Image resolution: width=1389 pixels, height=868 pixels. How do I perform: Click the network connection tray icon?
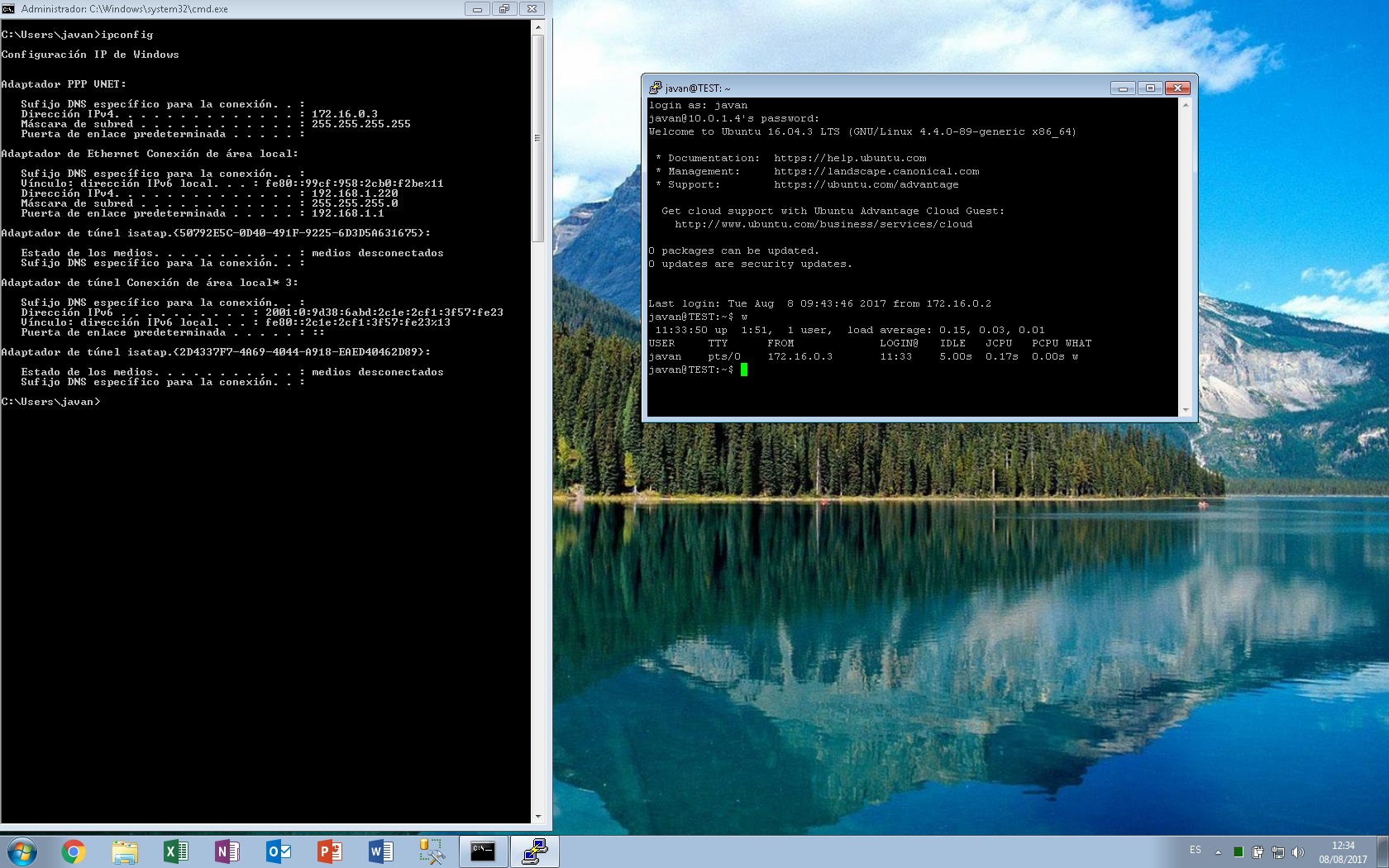(x=1277, y=852)
